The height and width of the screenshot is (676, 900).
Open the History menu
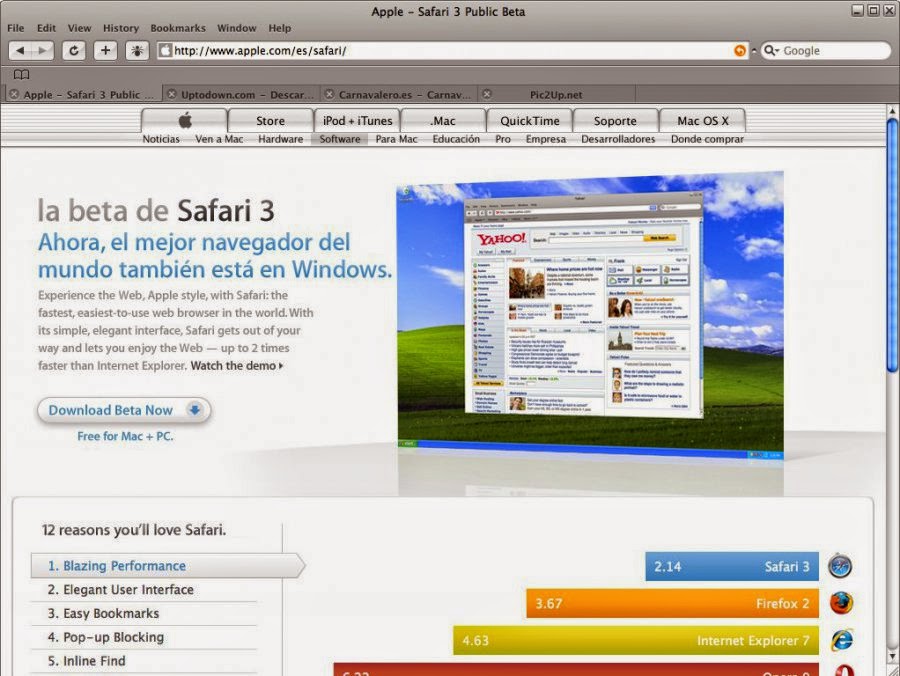click(x=121, y=28)
